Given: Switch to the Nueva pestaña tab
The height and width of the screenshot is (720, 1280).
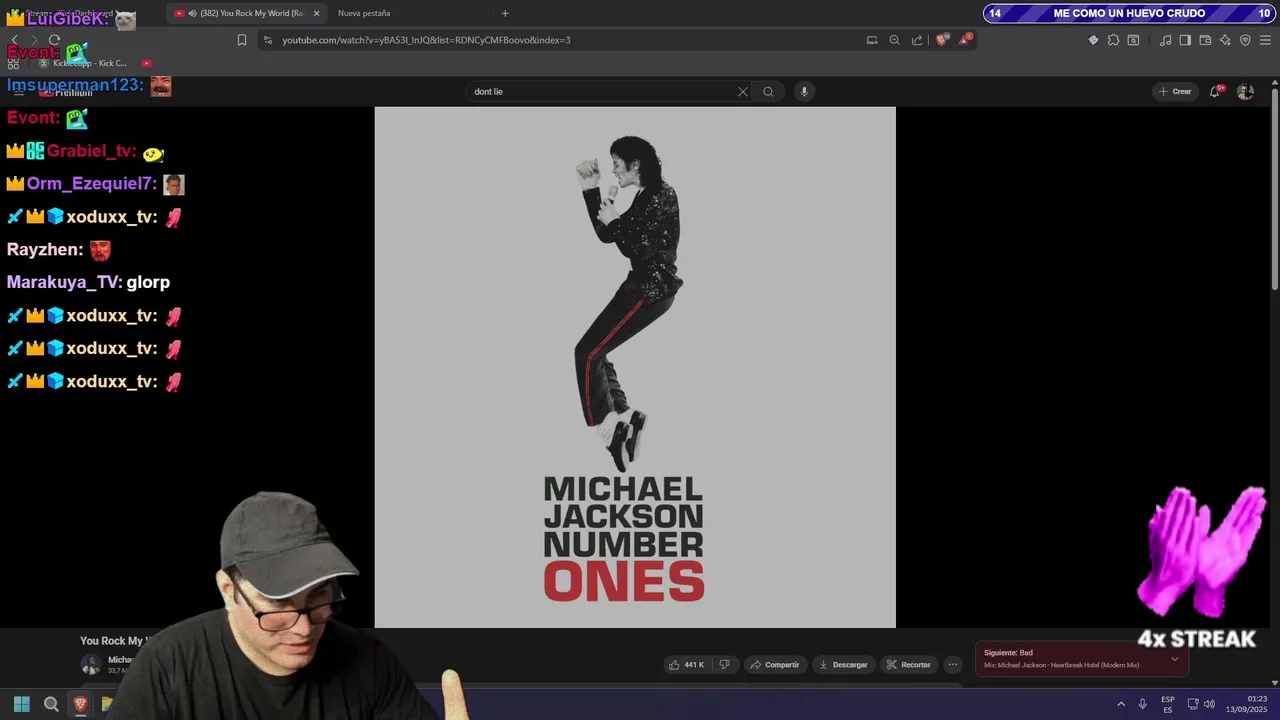Looking at the screenshot, I should click(x=364, y=13).
